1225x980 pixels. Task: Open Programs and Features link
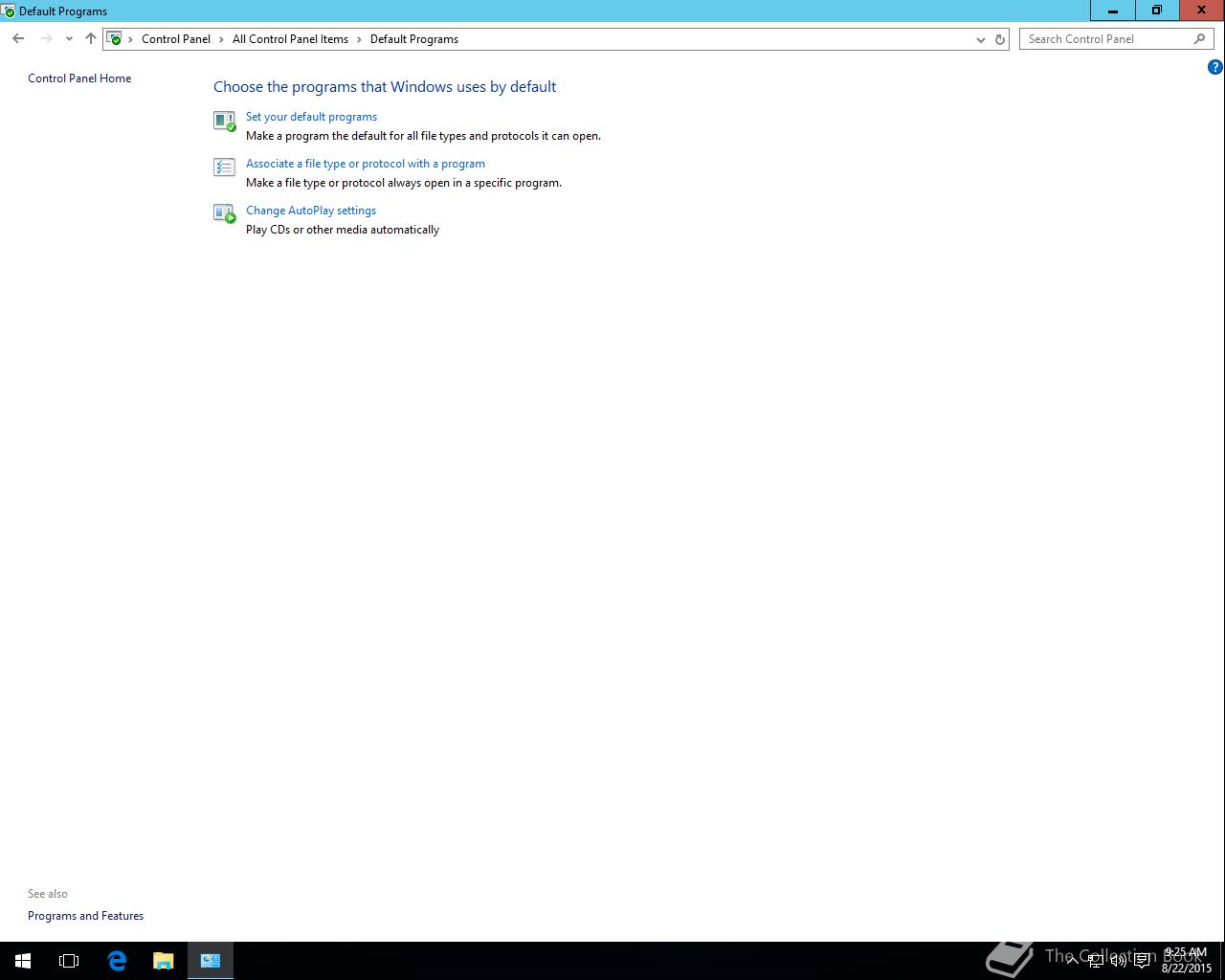tap(85, 916)
